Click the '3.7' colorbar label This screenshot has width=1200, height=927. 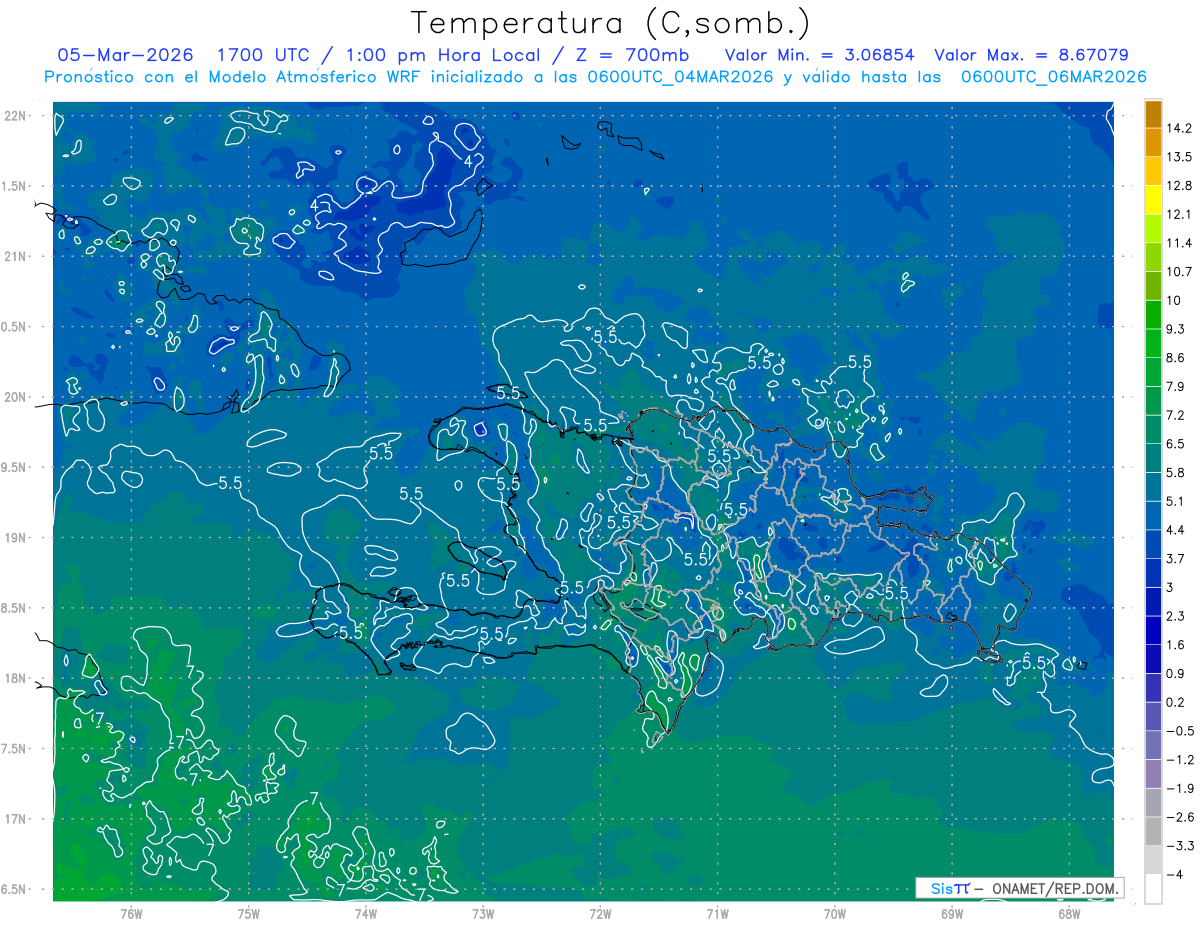[x=1175, y=558]
